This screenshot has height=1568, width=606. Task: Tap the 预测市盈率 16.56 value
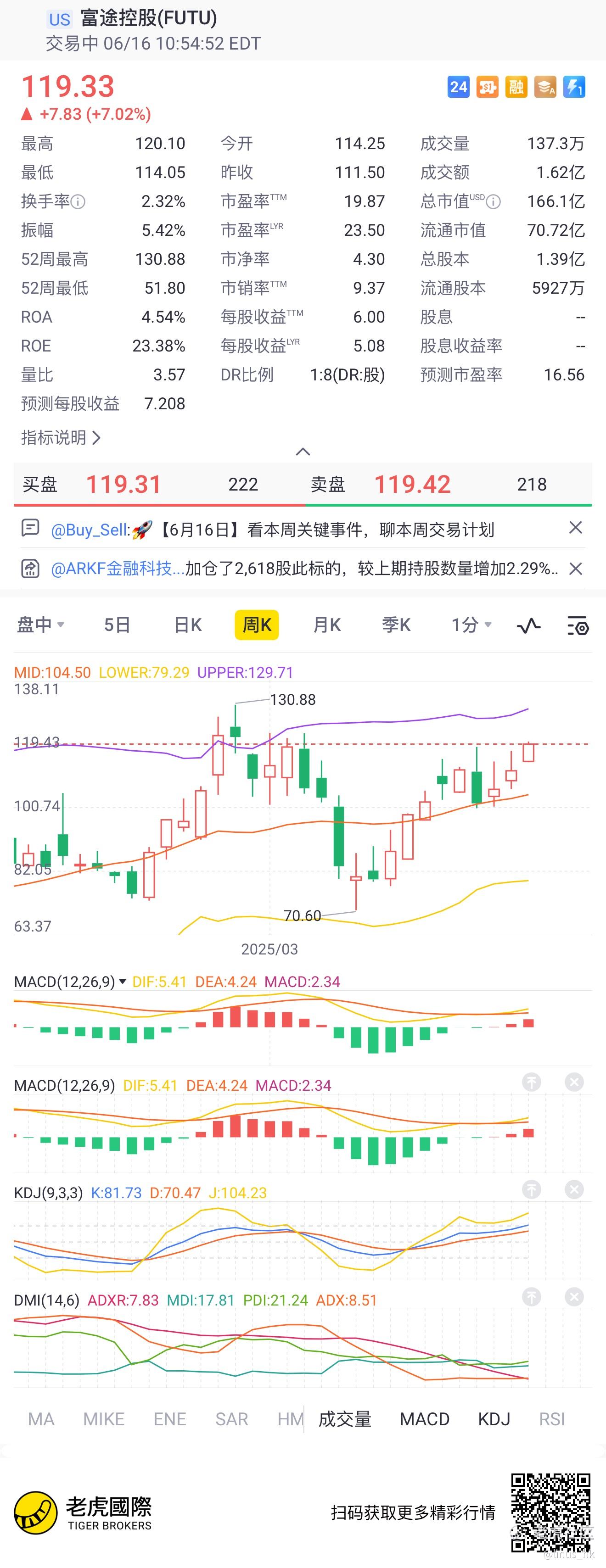tap(564, 374)
